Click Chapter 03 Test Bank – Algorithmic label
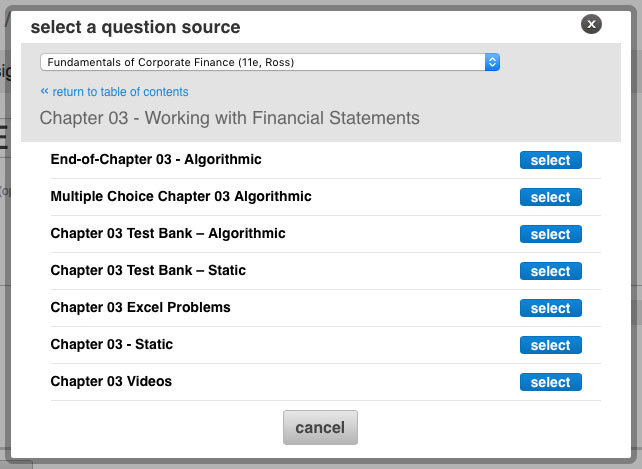This screenshot has height=469, width=642. pyautogui.click(x=168, y=233)
